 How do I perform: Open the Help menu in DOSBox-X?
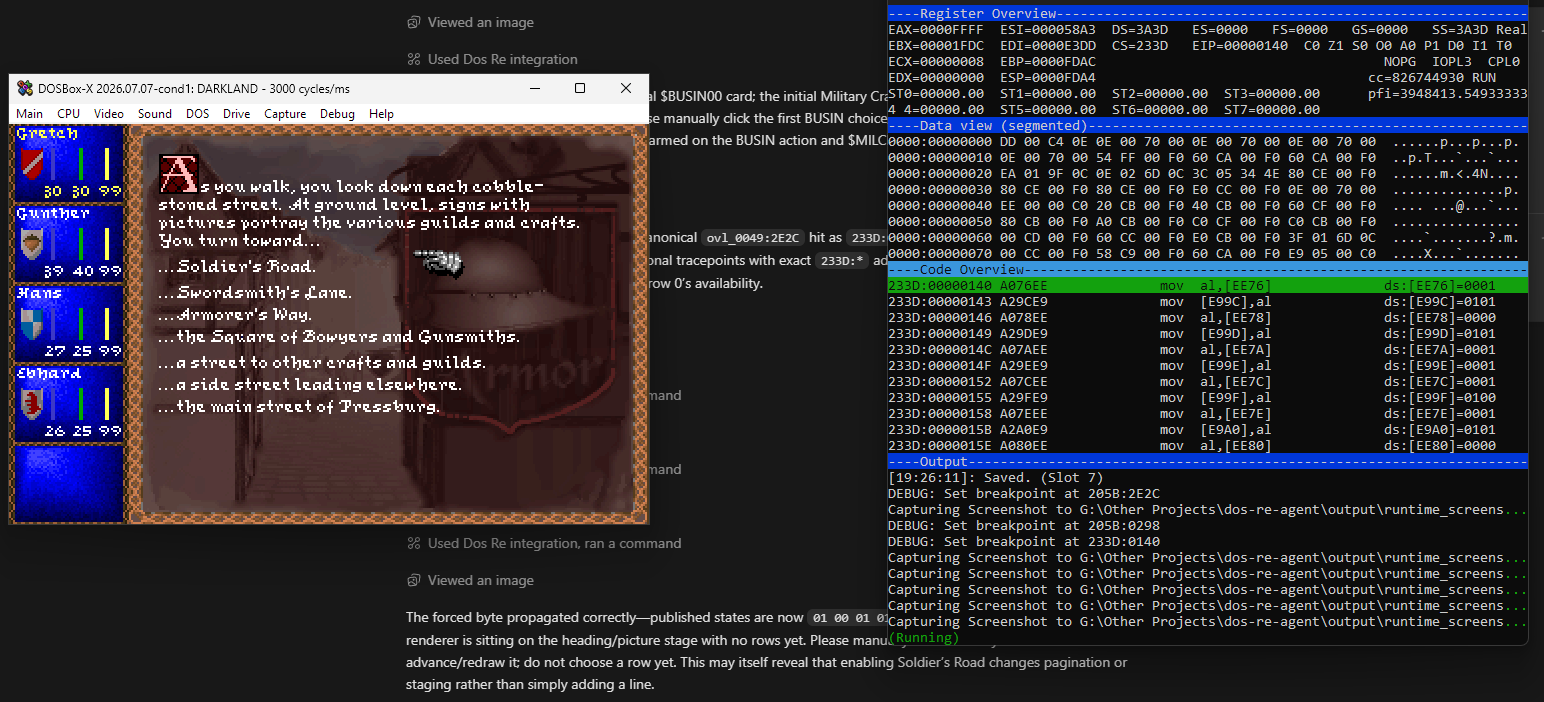[x=381, y=114]
